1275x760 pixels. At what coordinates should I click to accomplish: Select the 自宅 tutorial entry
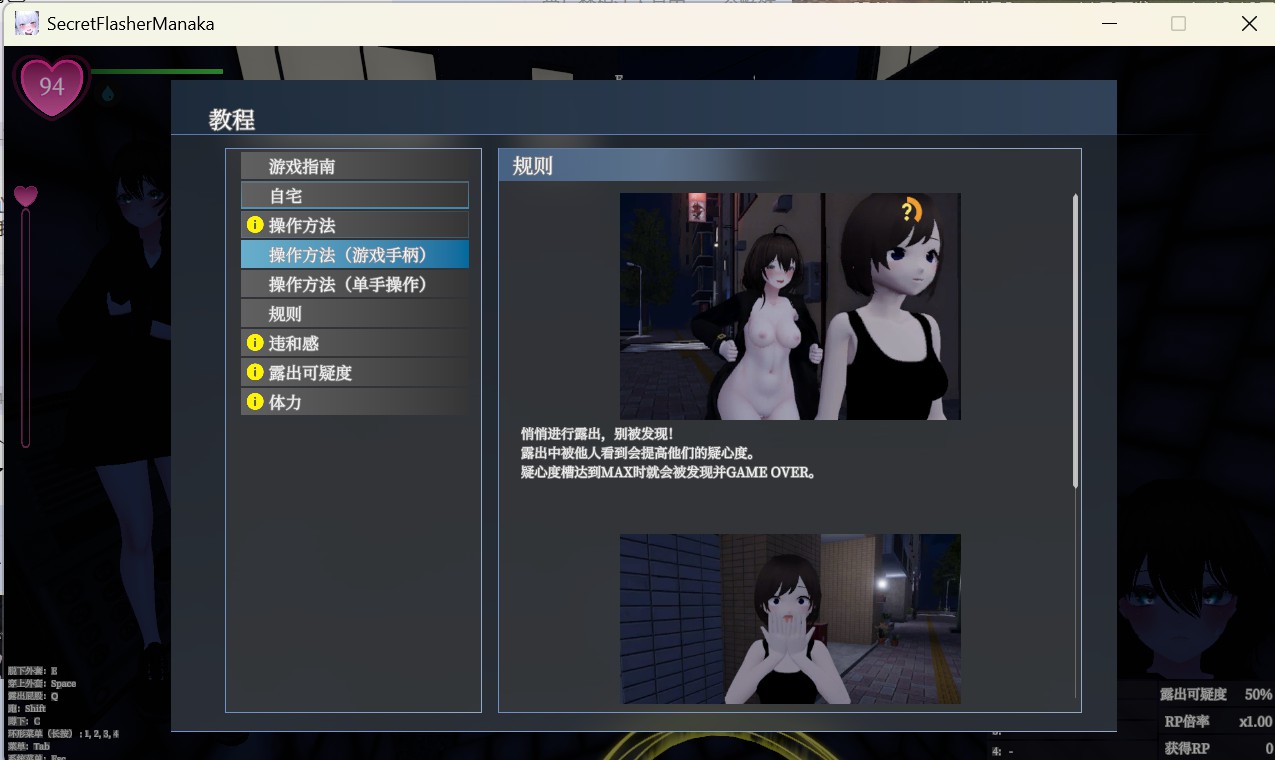pyautogui.click(x=355, y=196)
